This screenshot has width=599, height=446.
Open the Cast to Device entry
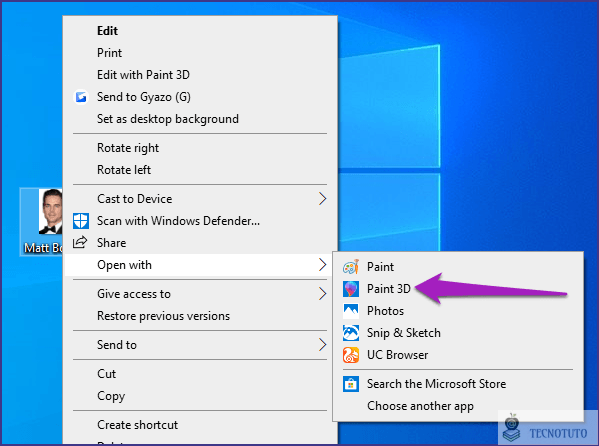(x=200, y=199)
